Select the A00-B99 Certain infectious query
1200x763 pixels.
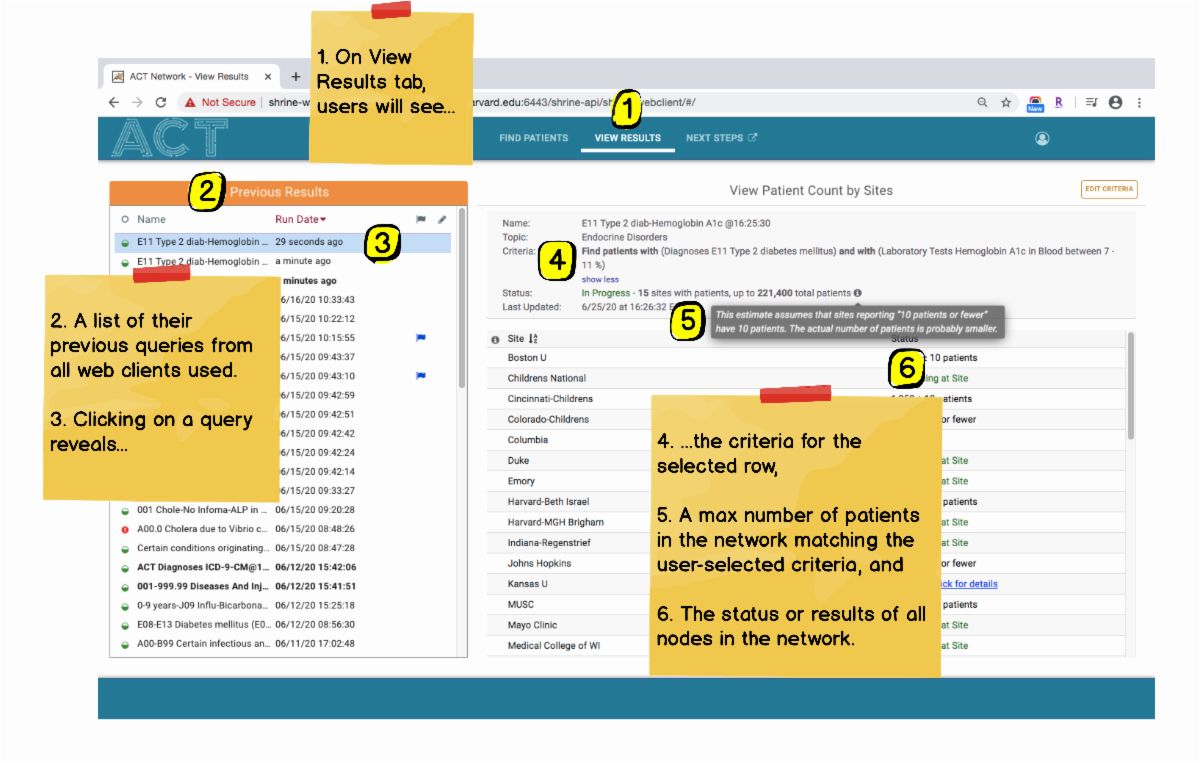point(282,643)
